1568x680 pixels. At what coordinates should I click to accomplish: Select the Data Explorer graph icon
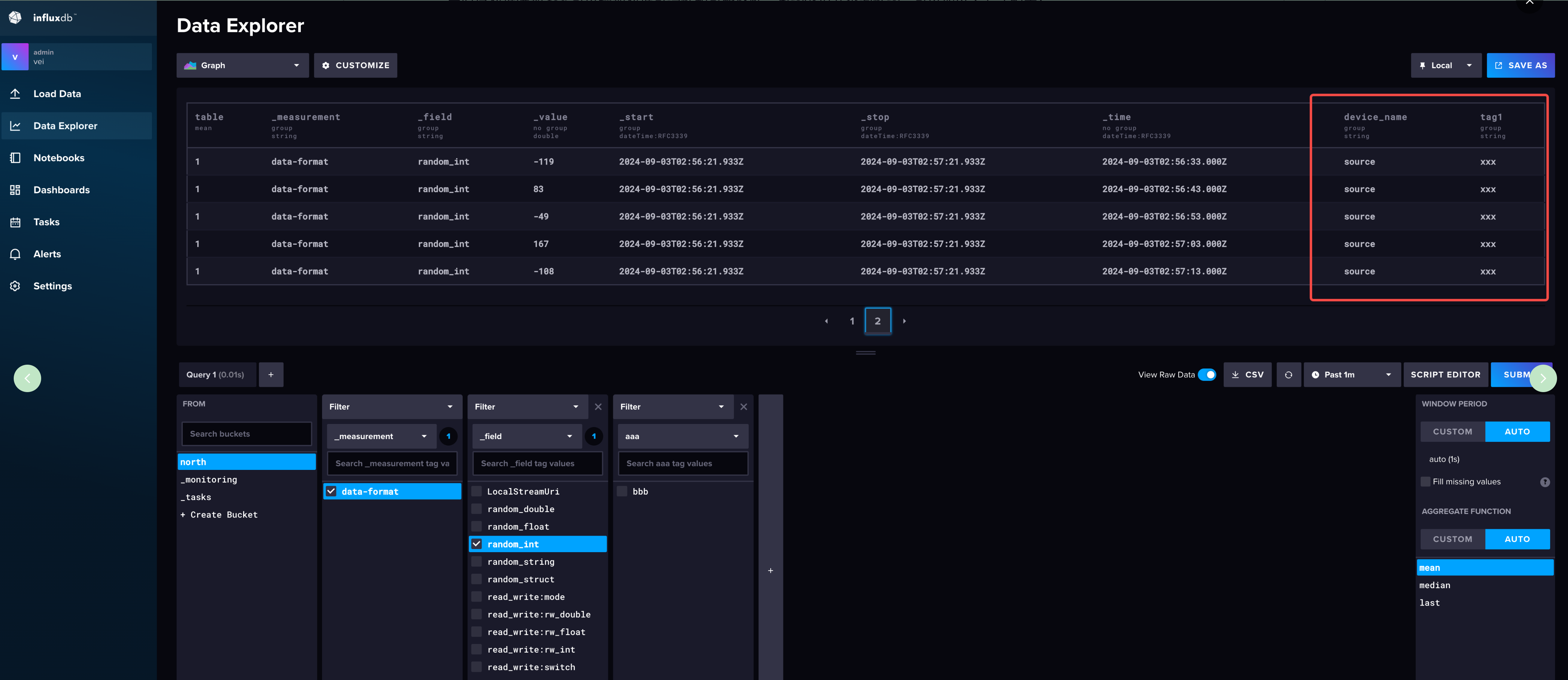(15, 126)
